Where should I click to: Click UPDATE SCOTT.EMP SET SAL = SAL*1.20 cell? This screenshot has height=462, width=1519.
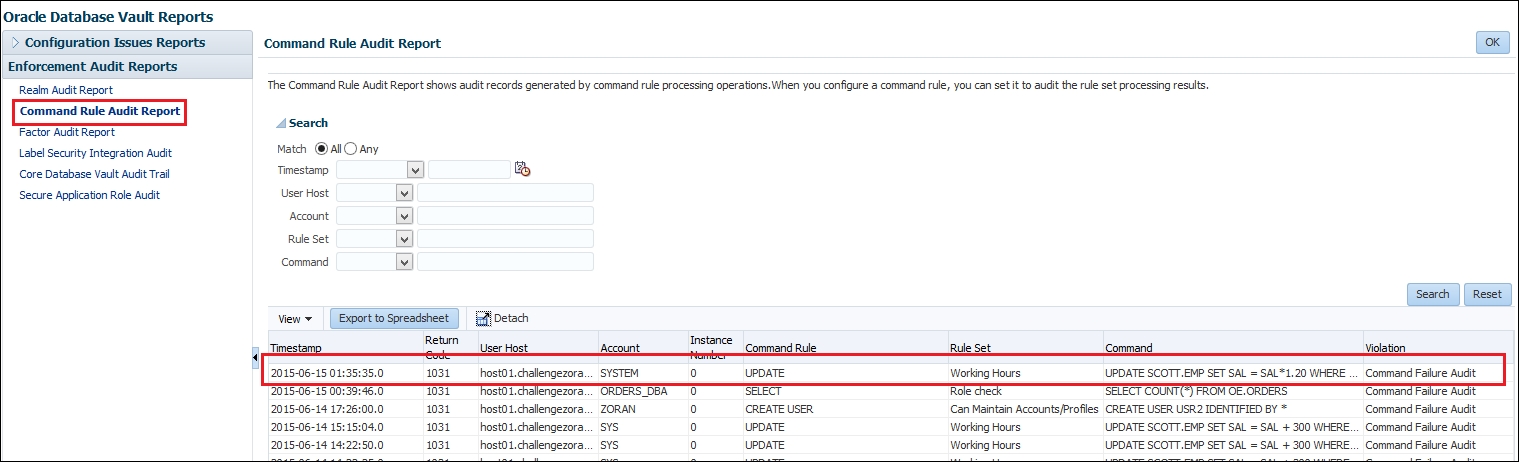tap(1231, 373)
